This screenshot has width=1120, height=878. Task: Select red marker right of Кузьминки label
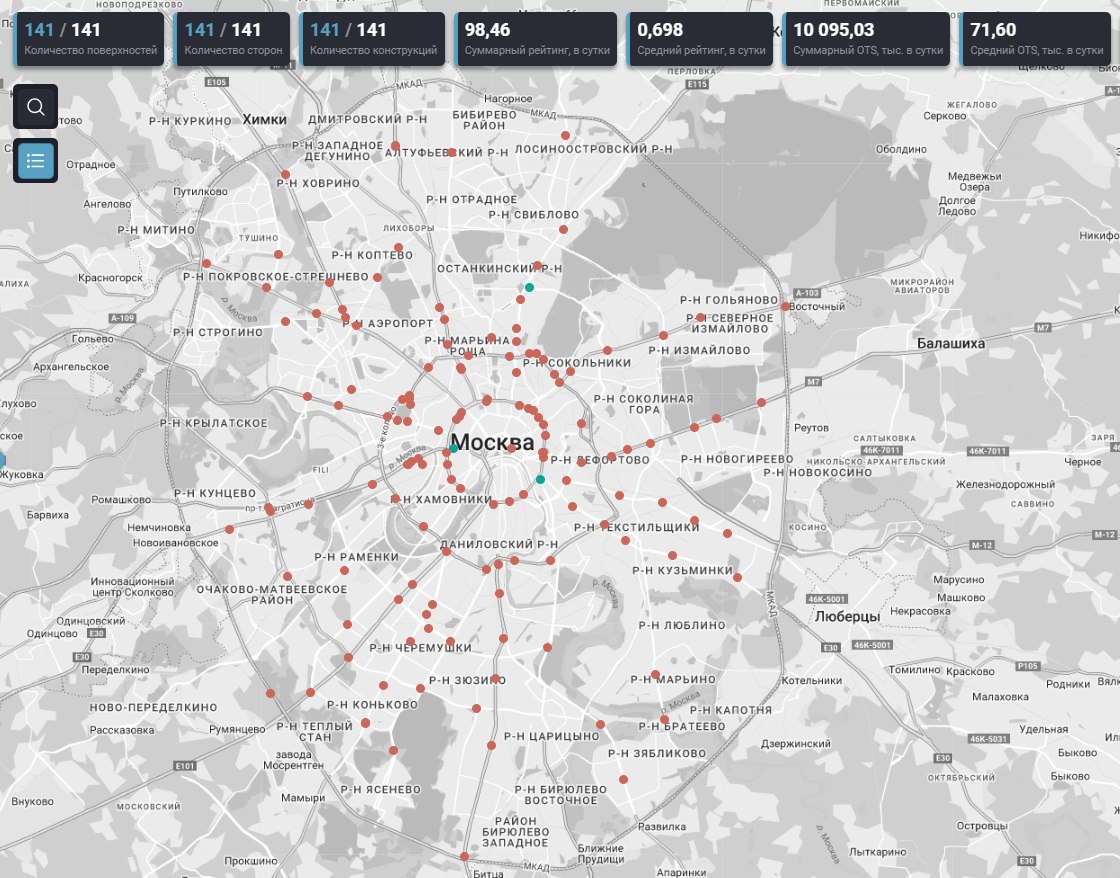pos(737,577)
